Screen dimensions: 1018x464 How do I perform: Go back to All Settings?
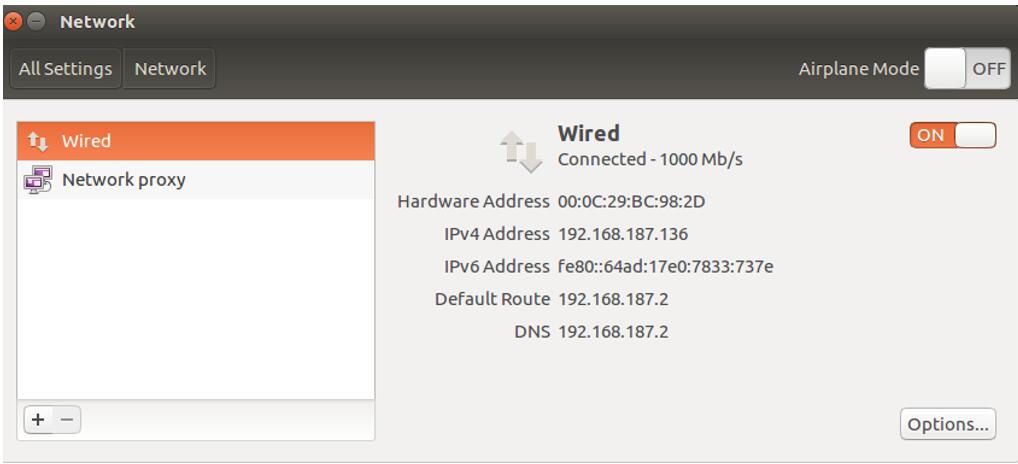tap(66, 69)
